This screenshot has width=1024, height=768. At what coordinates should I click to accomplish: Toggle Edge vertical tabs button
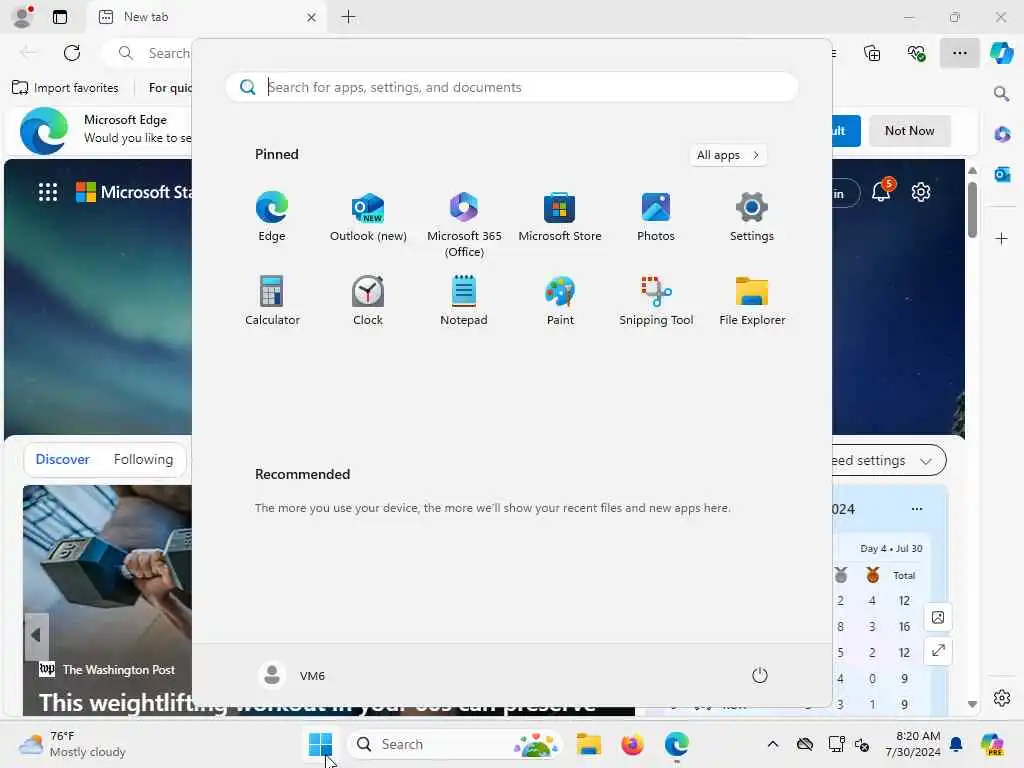pos(59,17)
